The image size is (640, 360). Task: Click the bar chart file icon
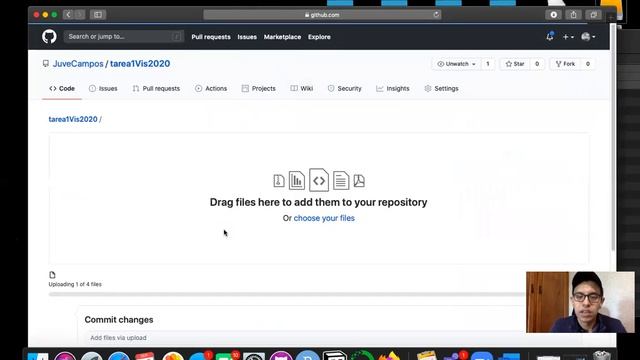(x=297, y=180)
